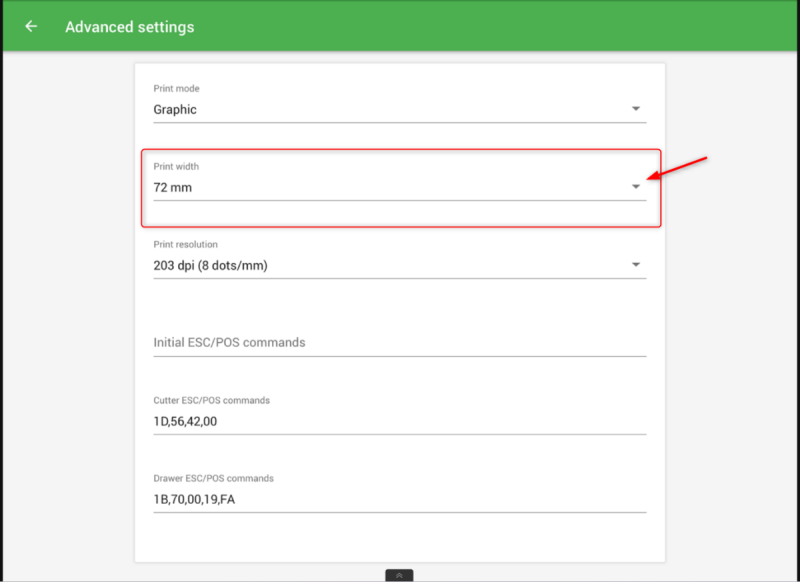800x582 pixels.
Task: Click the double-chevron handle at the bottom
Action: pyautogui.click(x=399, y=575)
